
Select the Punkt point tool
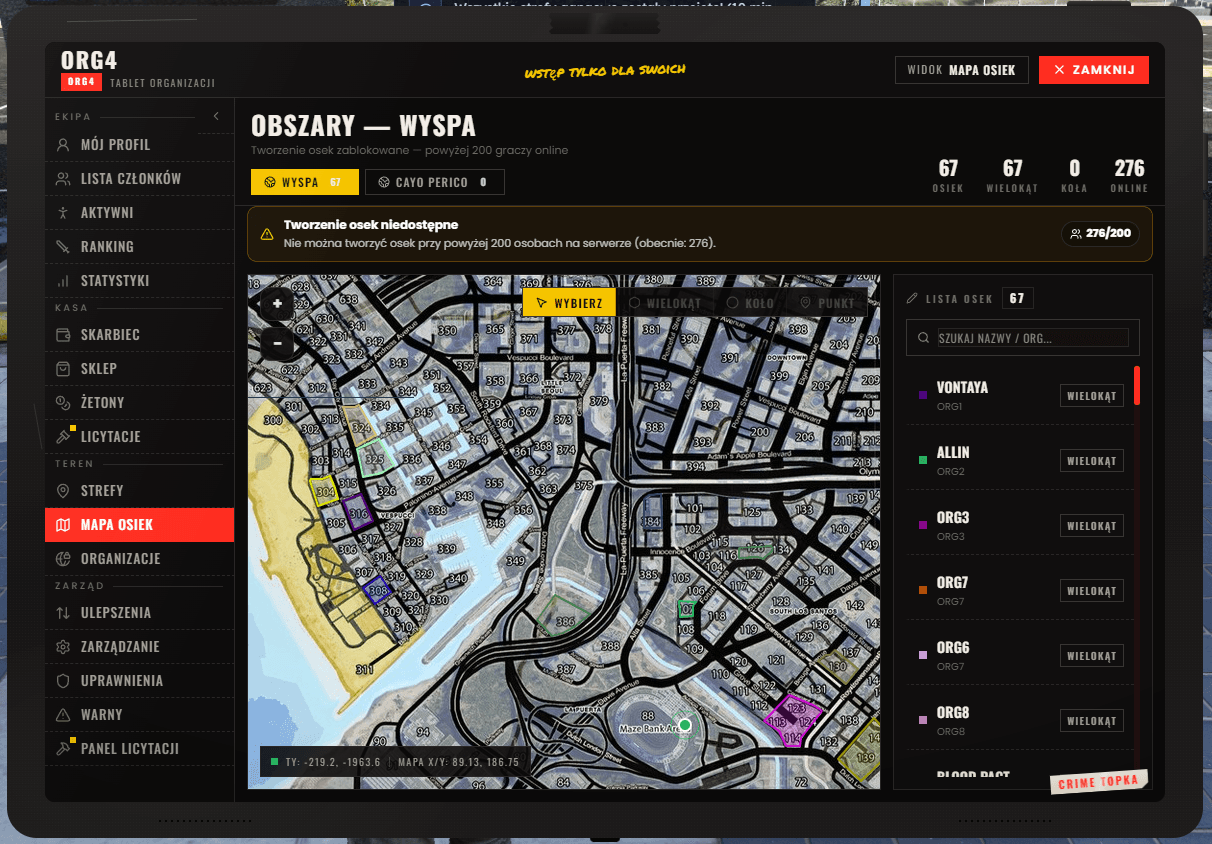828,303
